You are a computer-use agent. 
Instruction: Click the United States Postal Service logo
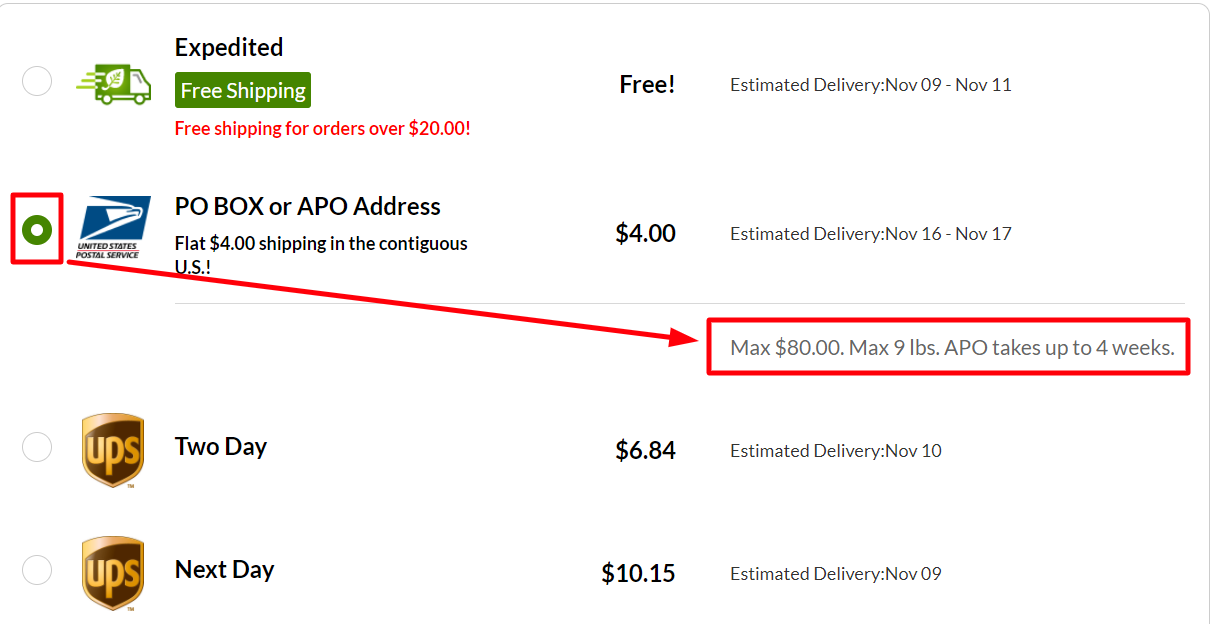point(114,228)
